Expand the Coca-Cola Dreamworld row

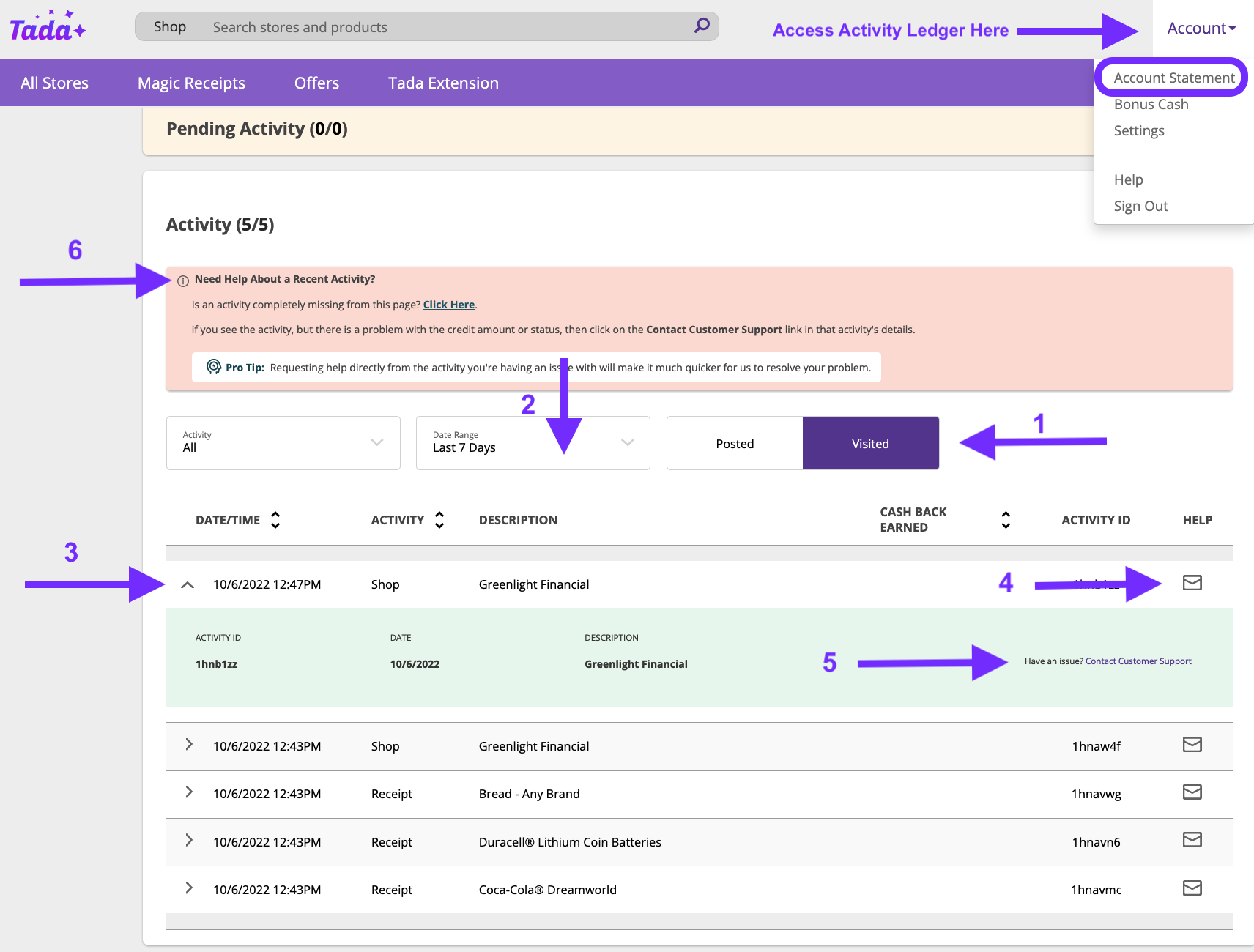tap(189, 888)
